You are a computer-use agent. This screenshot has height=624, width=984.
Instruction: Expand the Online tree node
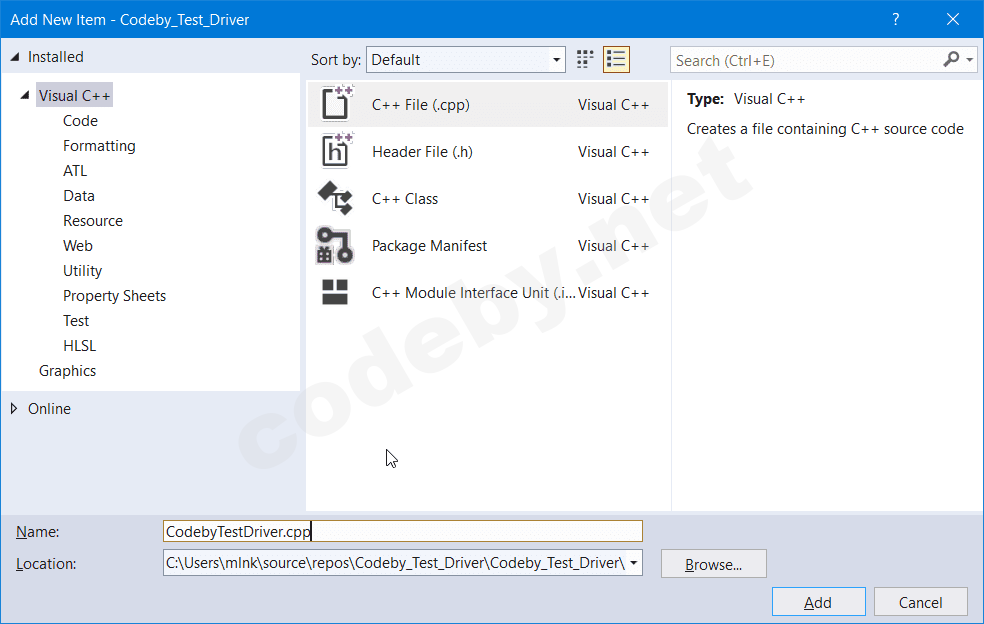pyautogui.click(x=14, y=408)
